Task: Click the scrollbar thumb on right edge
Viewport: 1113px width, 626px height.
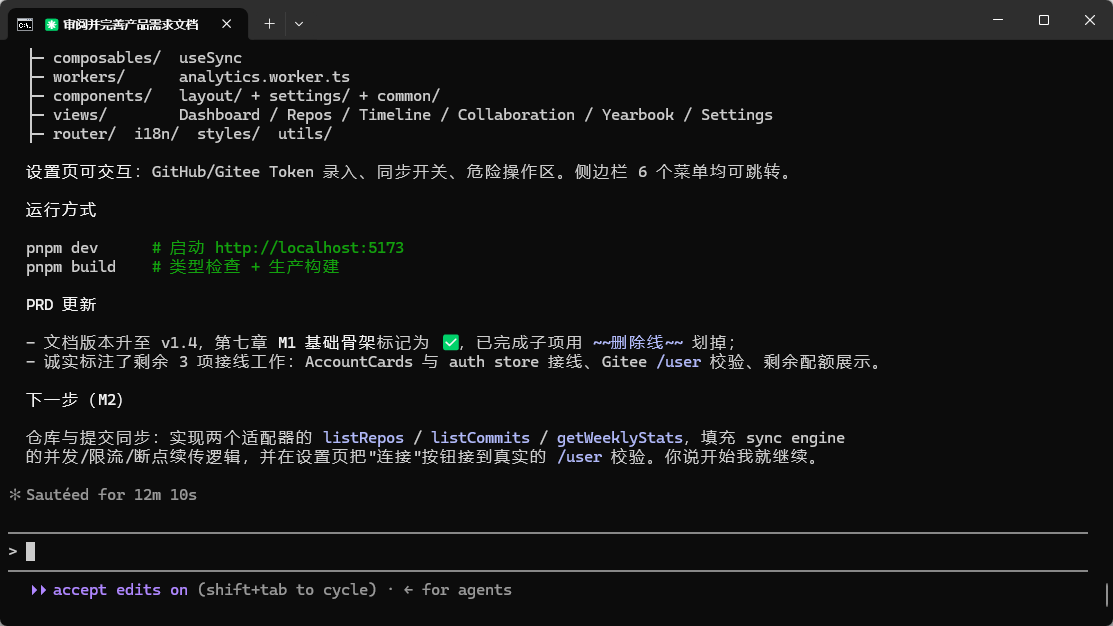Action: (x=1107, y=596)
